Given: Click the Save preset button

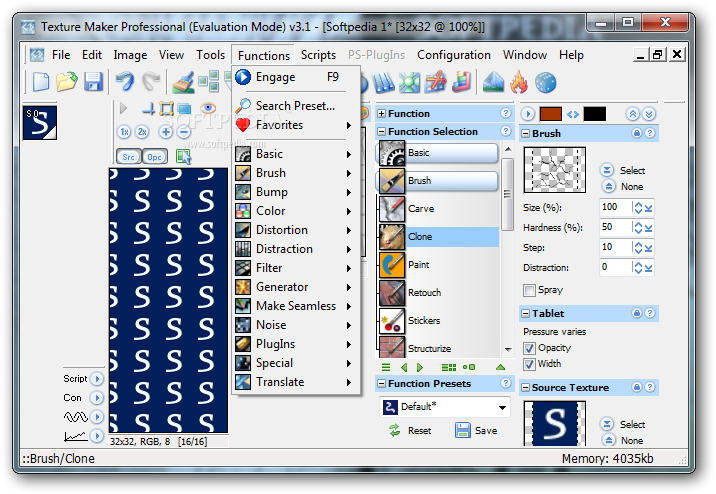Looking at the screenshot, I should [x=476, y=431].
